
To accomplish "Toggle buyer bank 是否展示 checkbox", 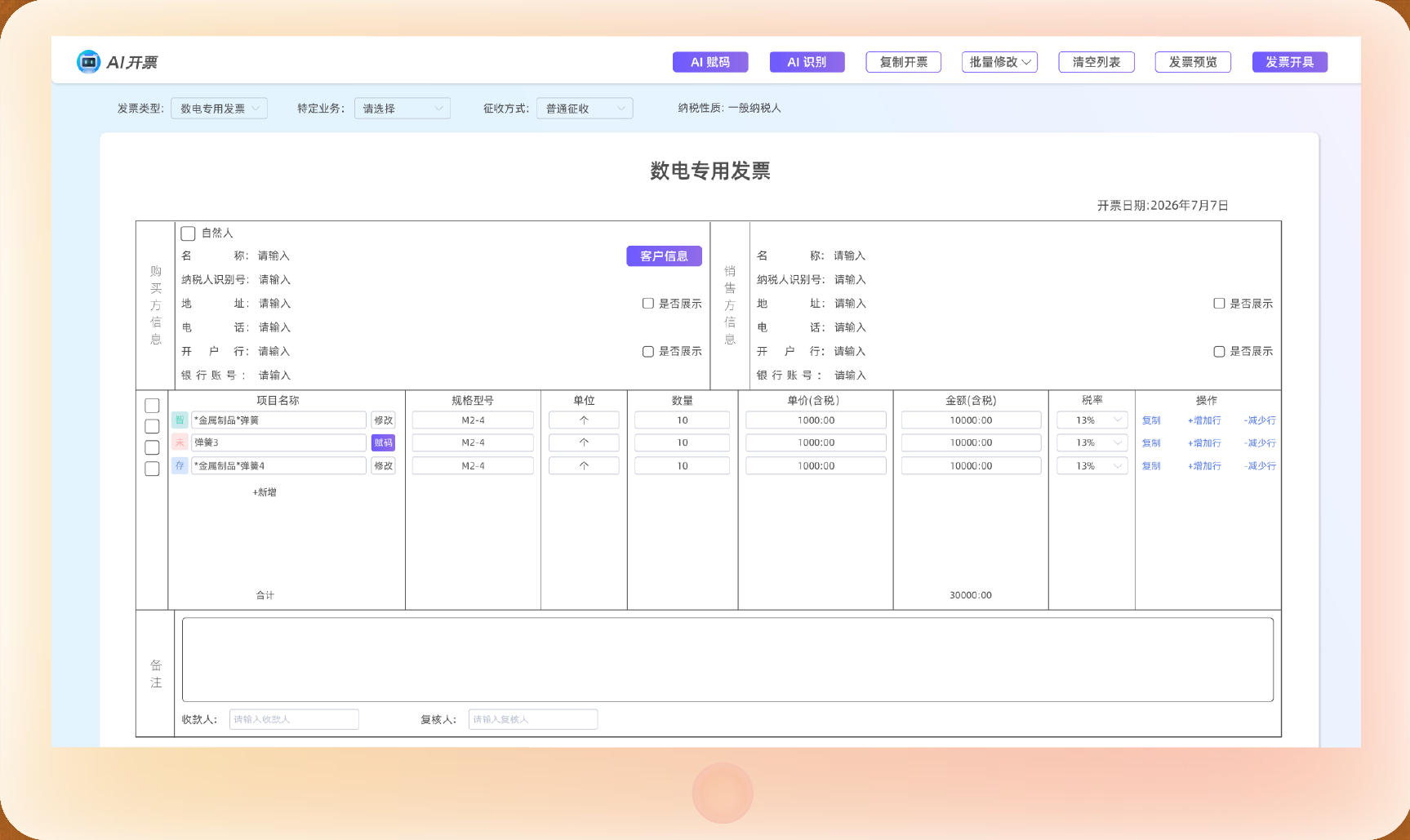I will 648,352.
